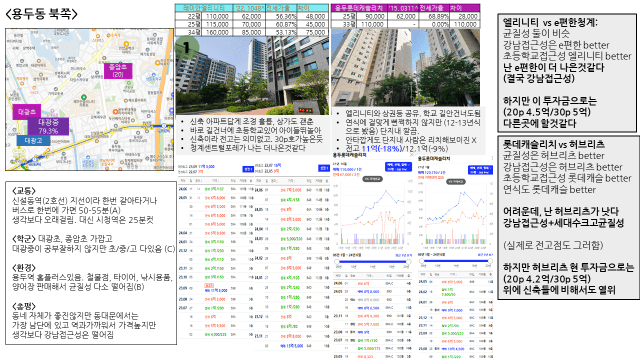Click the <용두동 북쪽> slide title

pos(42,14)
